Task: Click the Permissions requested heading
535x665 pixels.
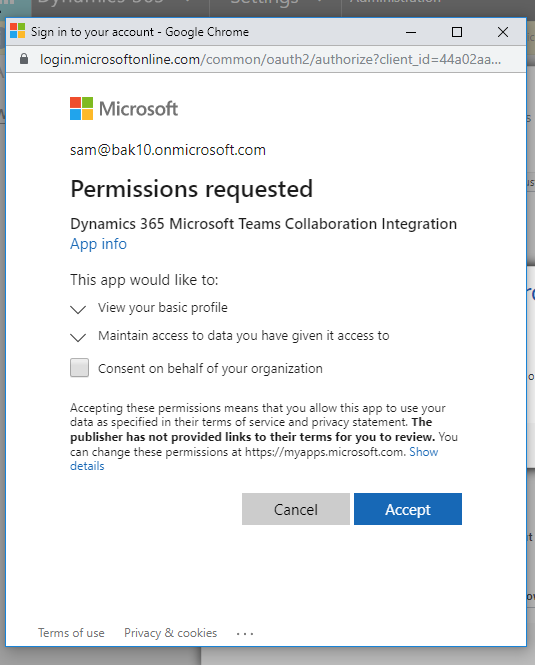Action: tap(191, 189)
